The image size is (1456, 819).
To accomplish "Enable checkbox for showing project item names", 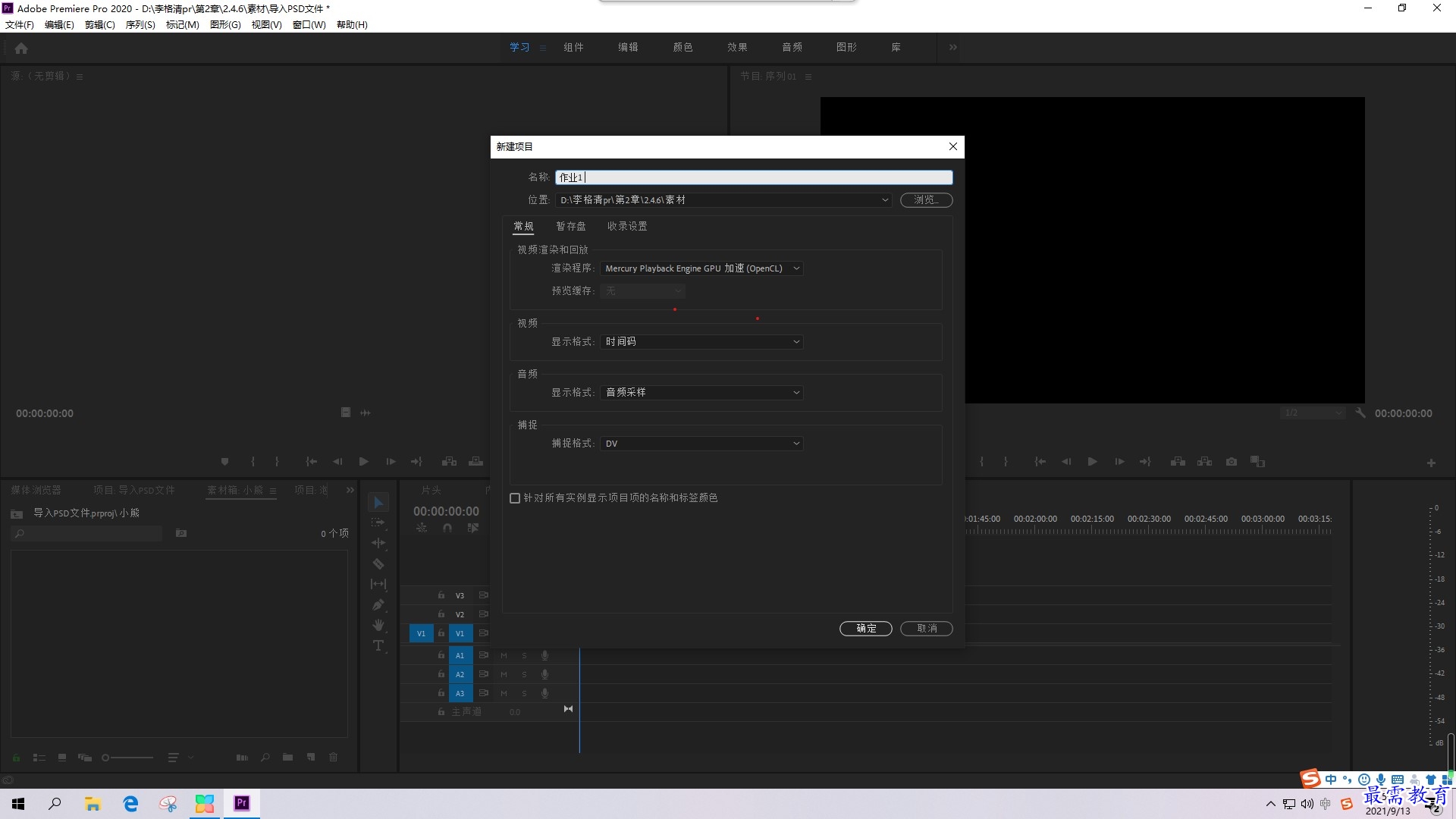I will click(515, 498).
